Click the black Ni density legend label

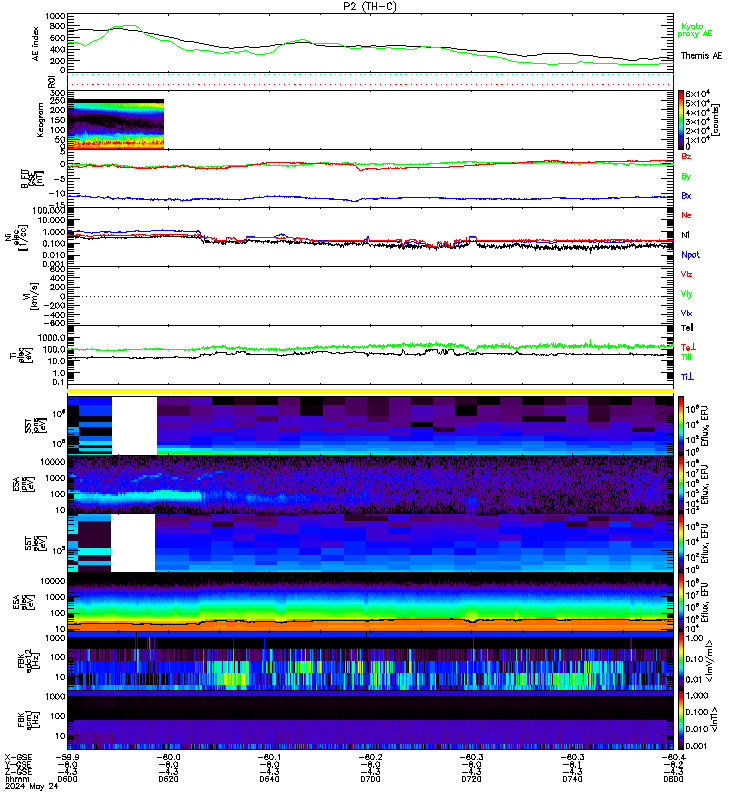[x=685, y=235]
